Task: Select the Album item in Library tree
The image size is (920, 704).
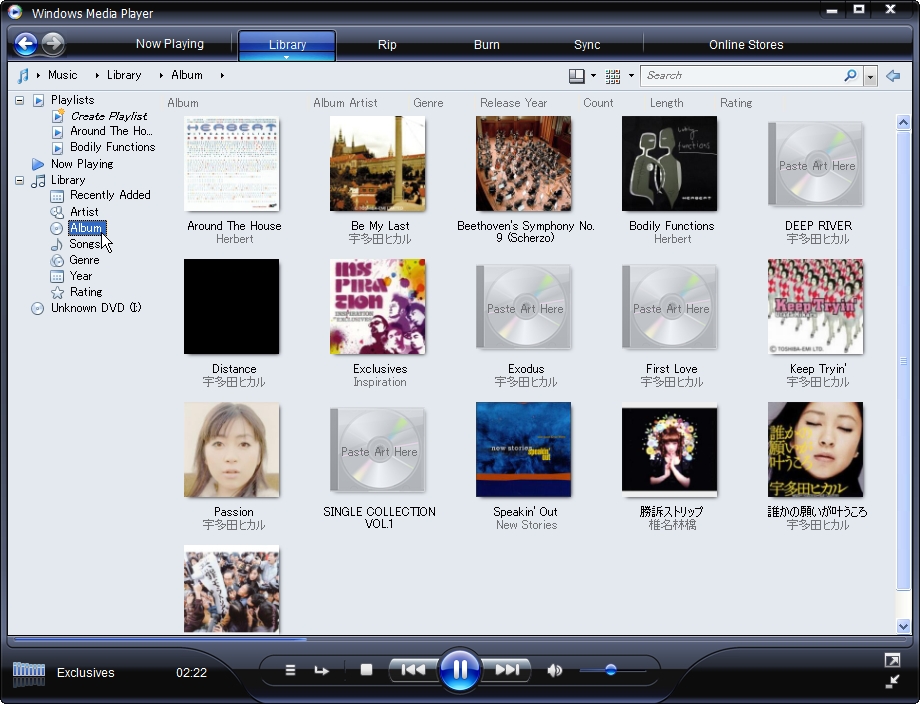Action: coord(86,228)
